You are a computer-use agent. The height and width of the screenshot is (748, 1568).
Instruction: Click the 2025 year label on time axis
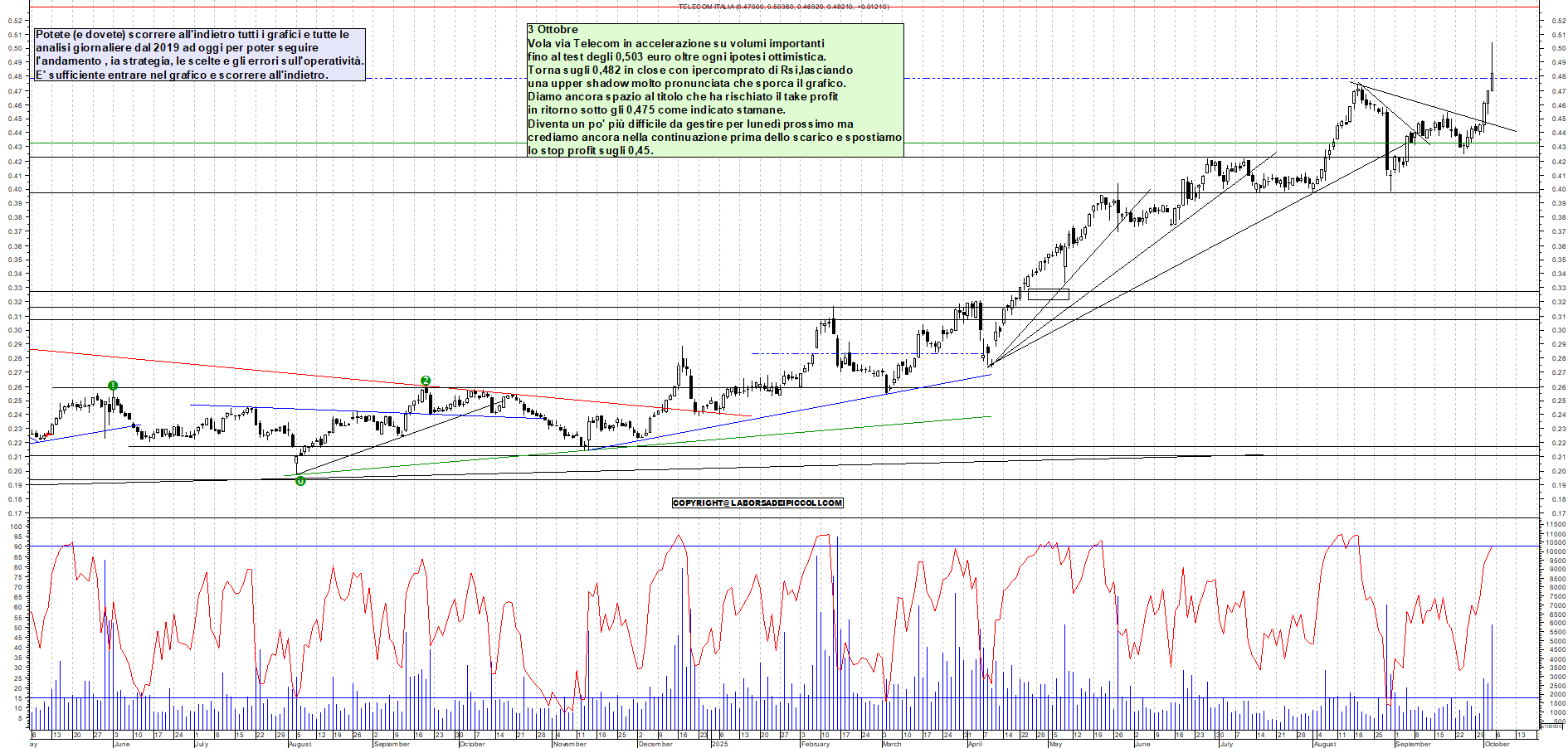[x=719, y=744]
